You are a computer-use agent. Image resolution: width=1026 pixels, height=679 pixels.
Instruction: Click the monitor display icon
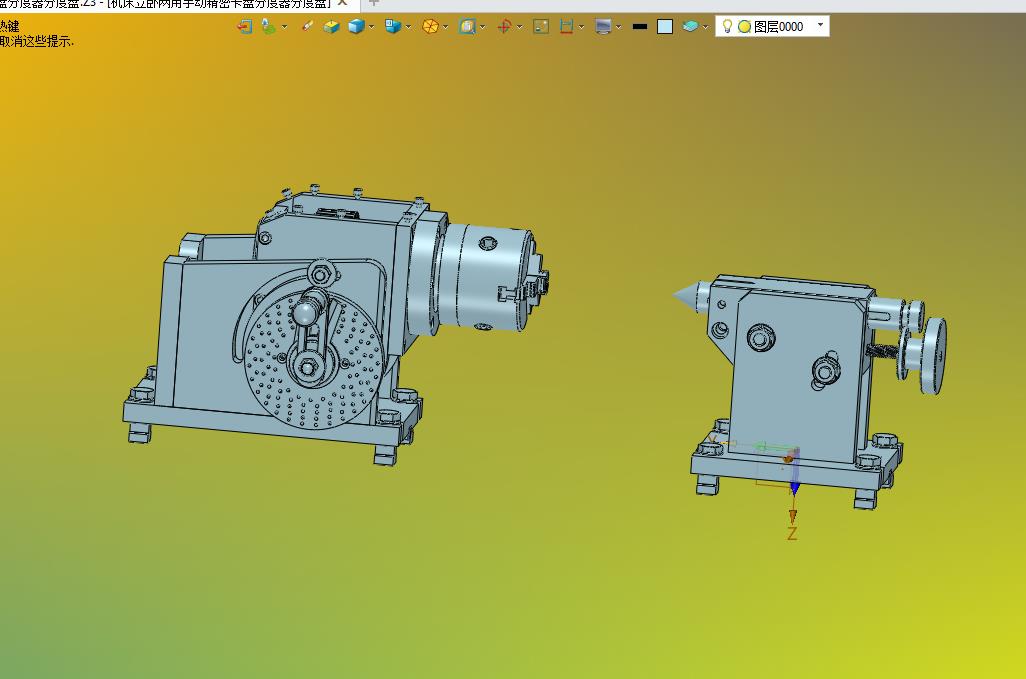603,27
